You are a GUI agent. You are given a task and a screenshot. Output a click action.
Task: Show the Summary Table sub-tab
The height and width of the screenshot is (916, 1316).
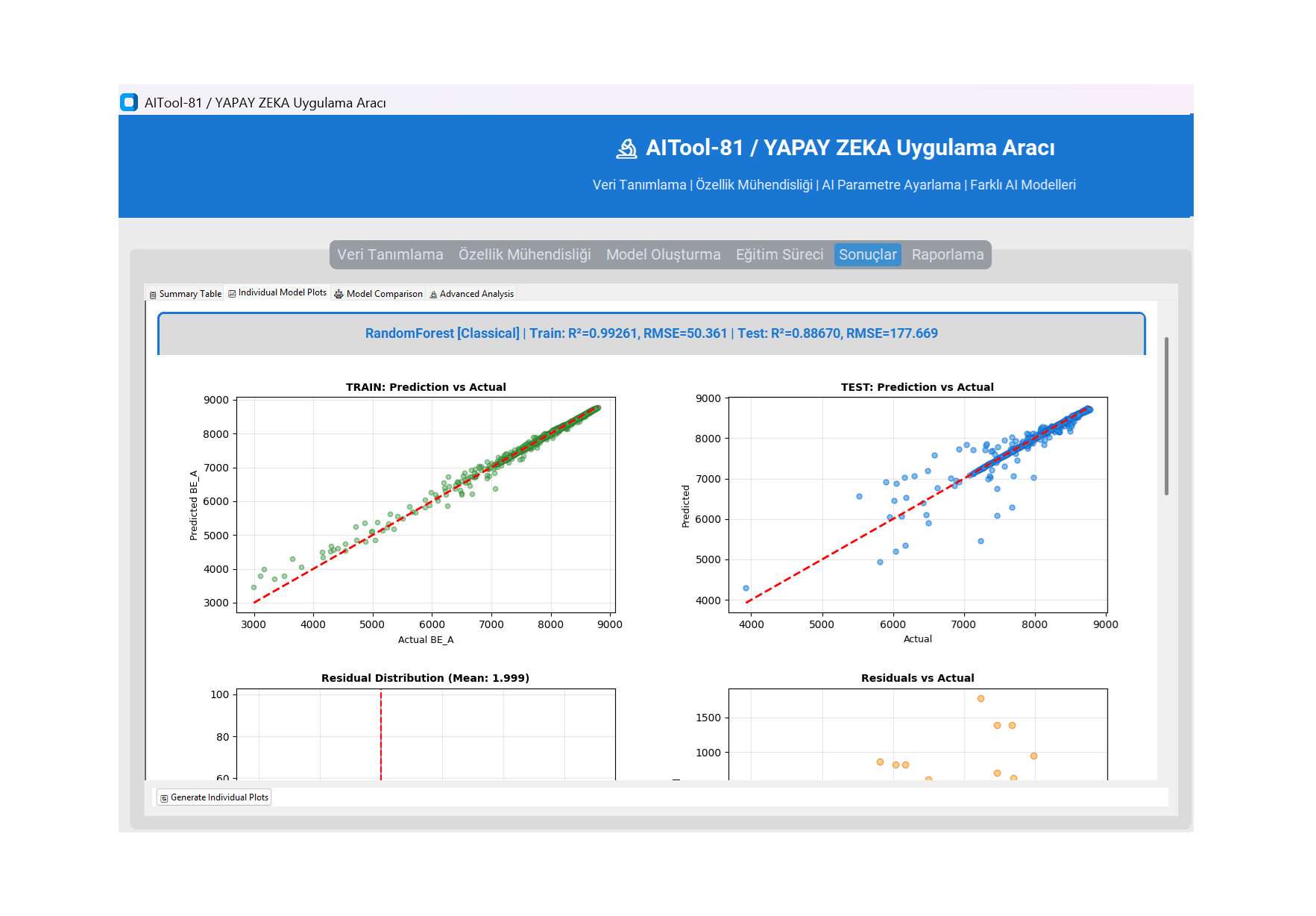tap(185, 294)
